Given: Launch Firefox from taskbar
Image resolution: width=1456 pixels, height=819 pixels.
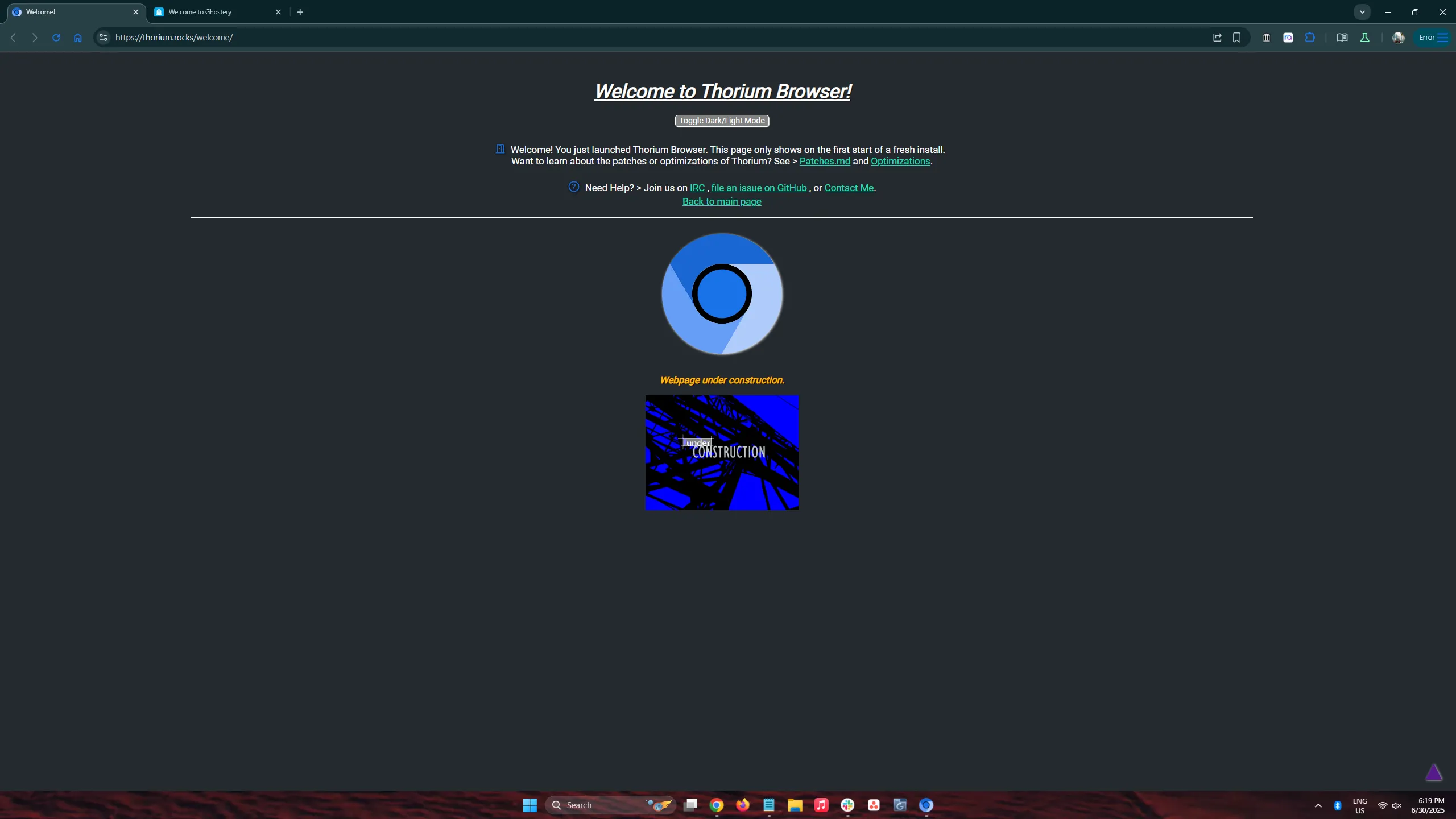Looking at the screenshot, I should click(743, 805).
